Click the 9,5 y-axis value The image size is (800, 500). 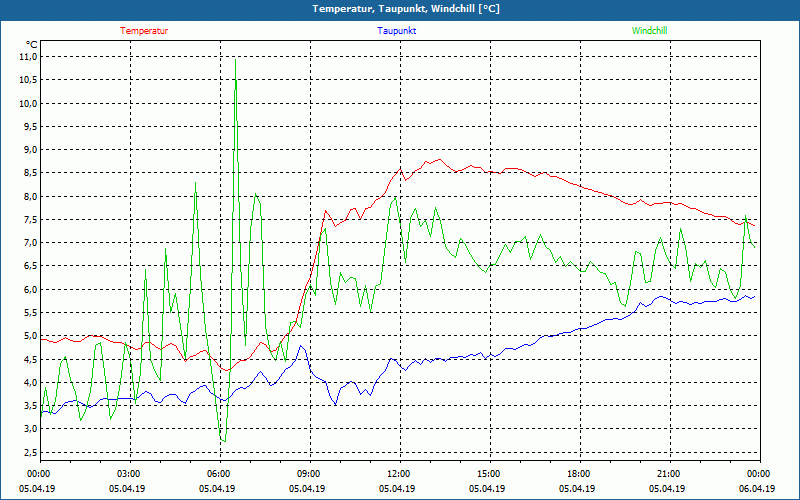[31, 127]
